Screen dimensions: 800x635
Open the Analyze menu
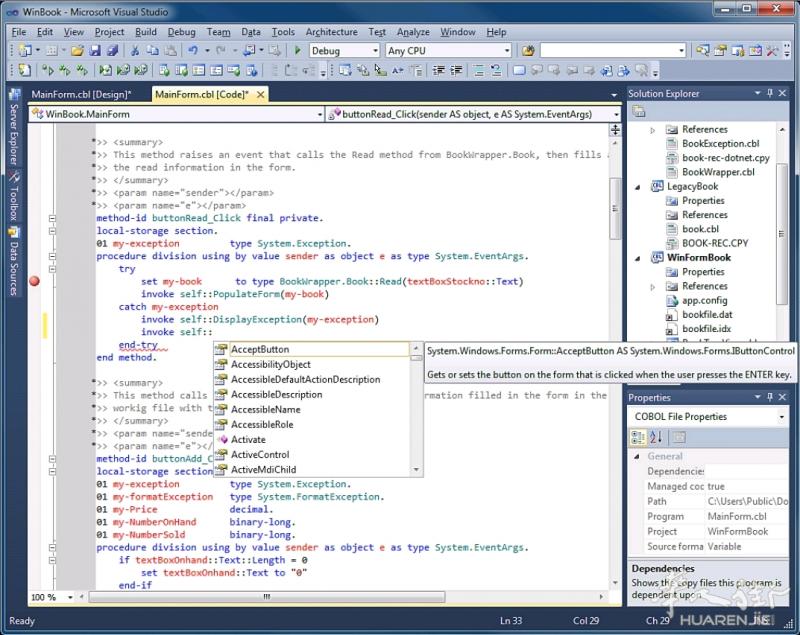point(413,32)
